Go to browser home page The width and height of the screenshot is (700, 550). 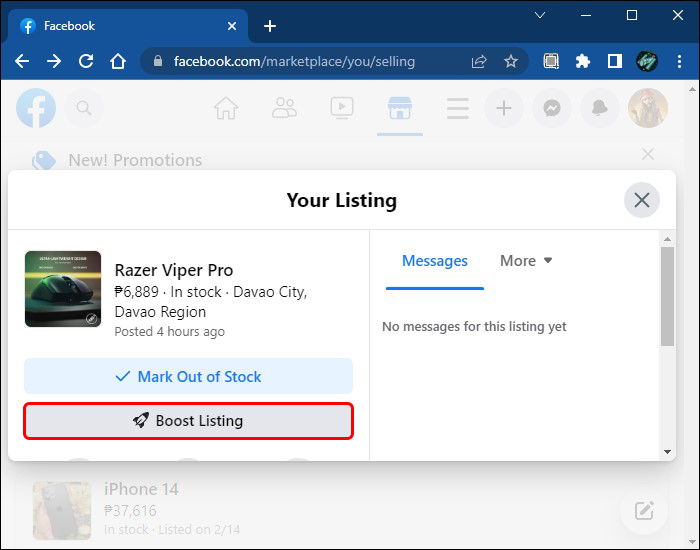point(118,61)
